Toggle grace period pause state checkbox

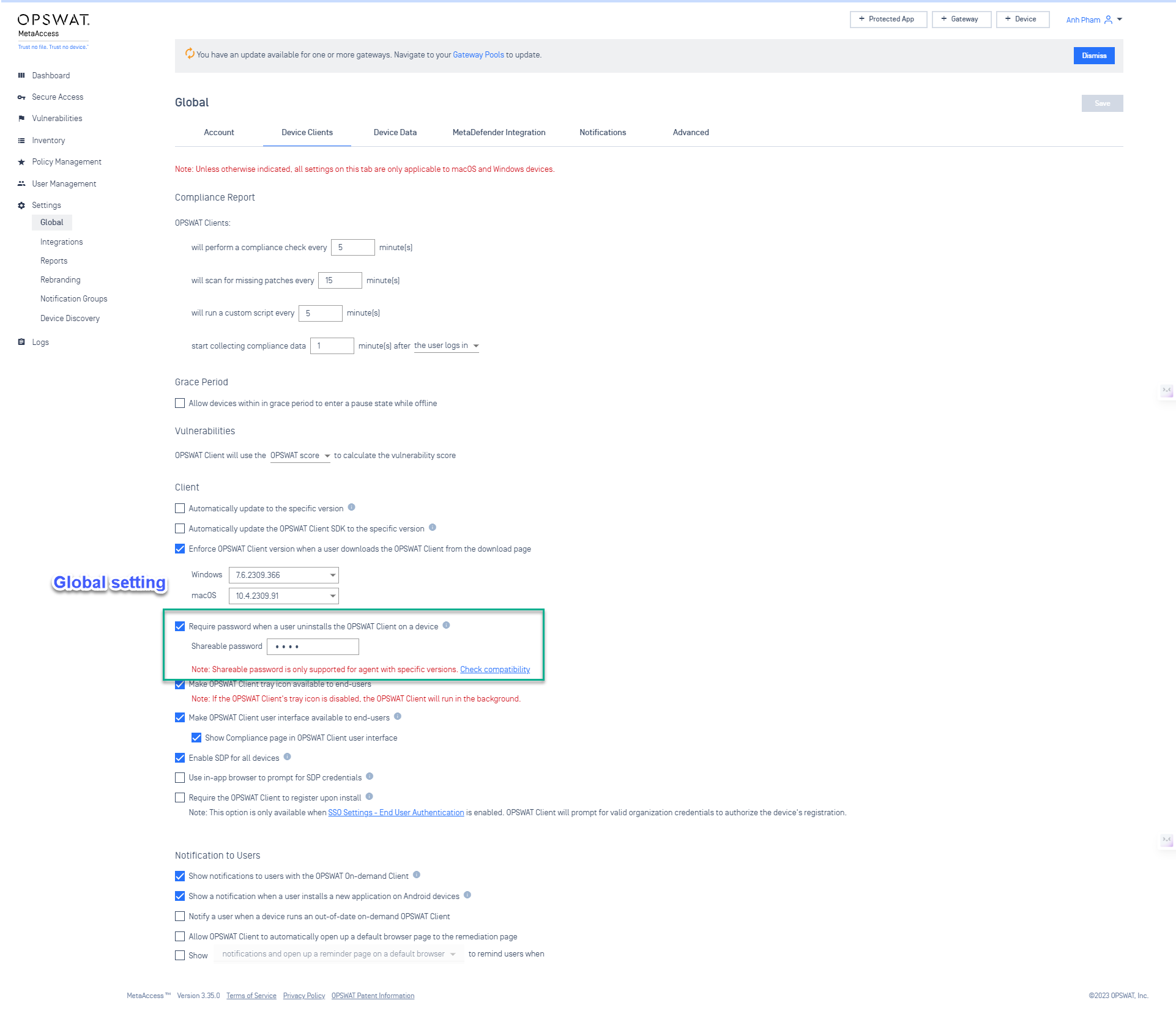(x=180, y=404)
